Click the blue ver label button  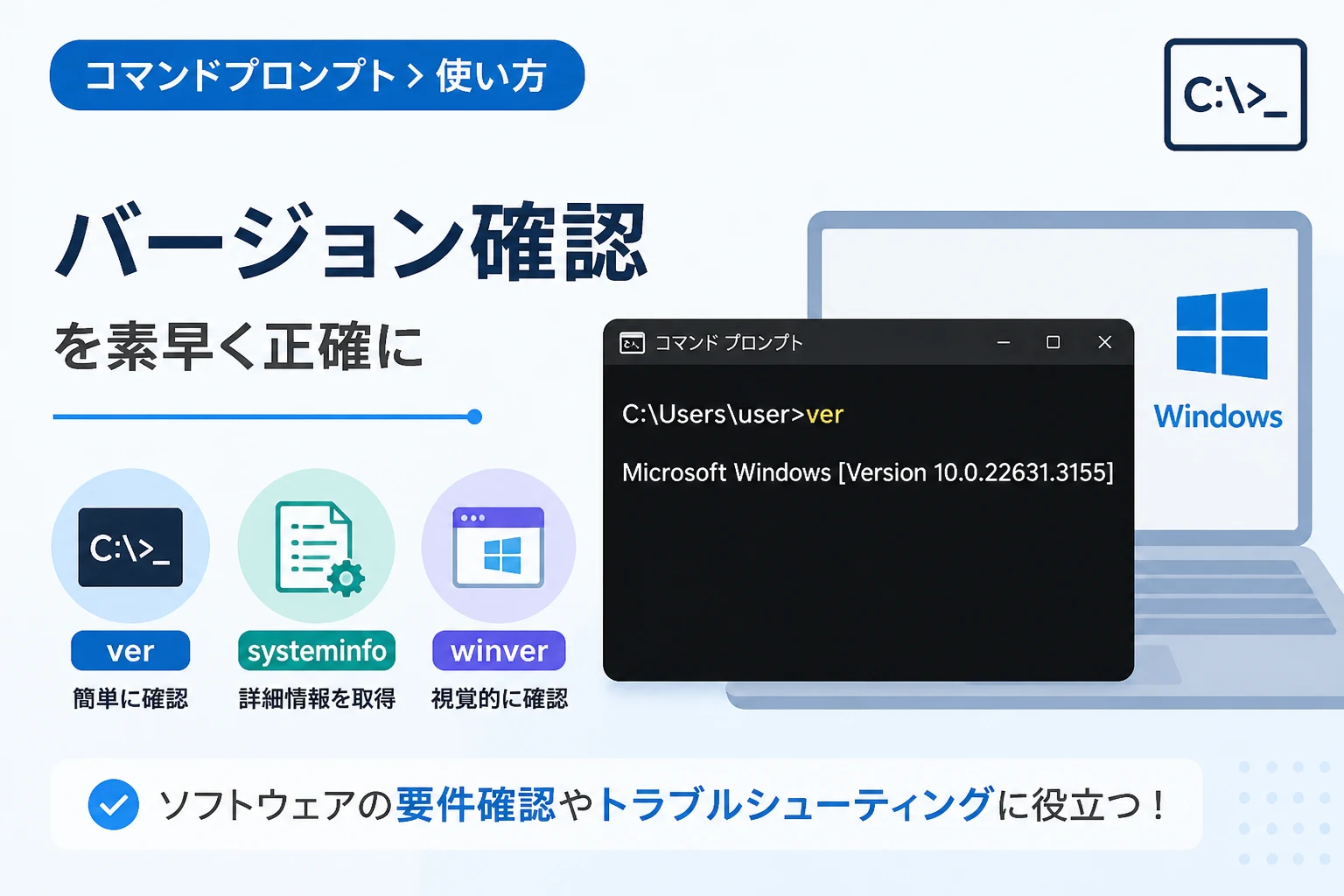tap(130, 651)
